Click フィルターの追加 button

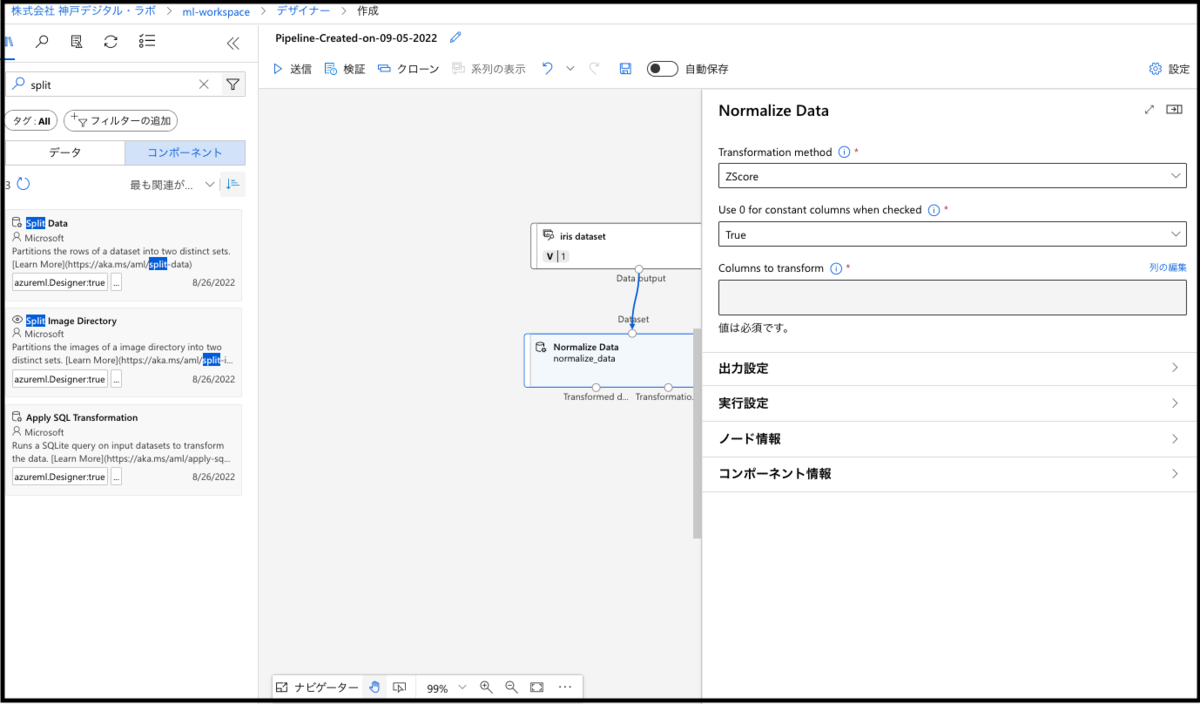(121, 121)
